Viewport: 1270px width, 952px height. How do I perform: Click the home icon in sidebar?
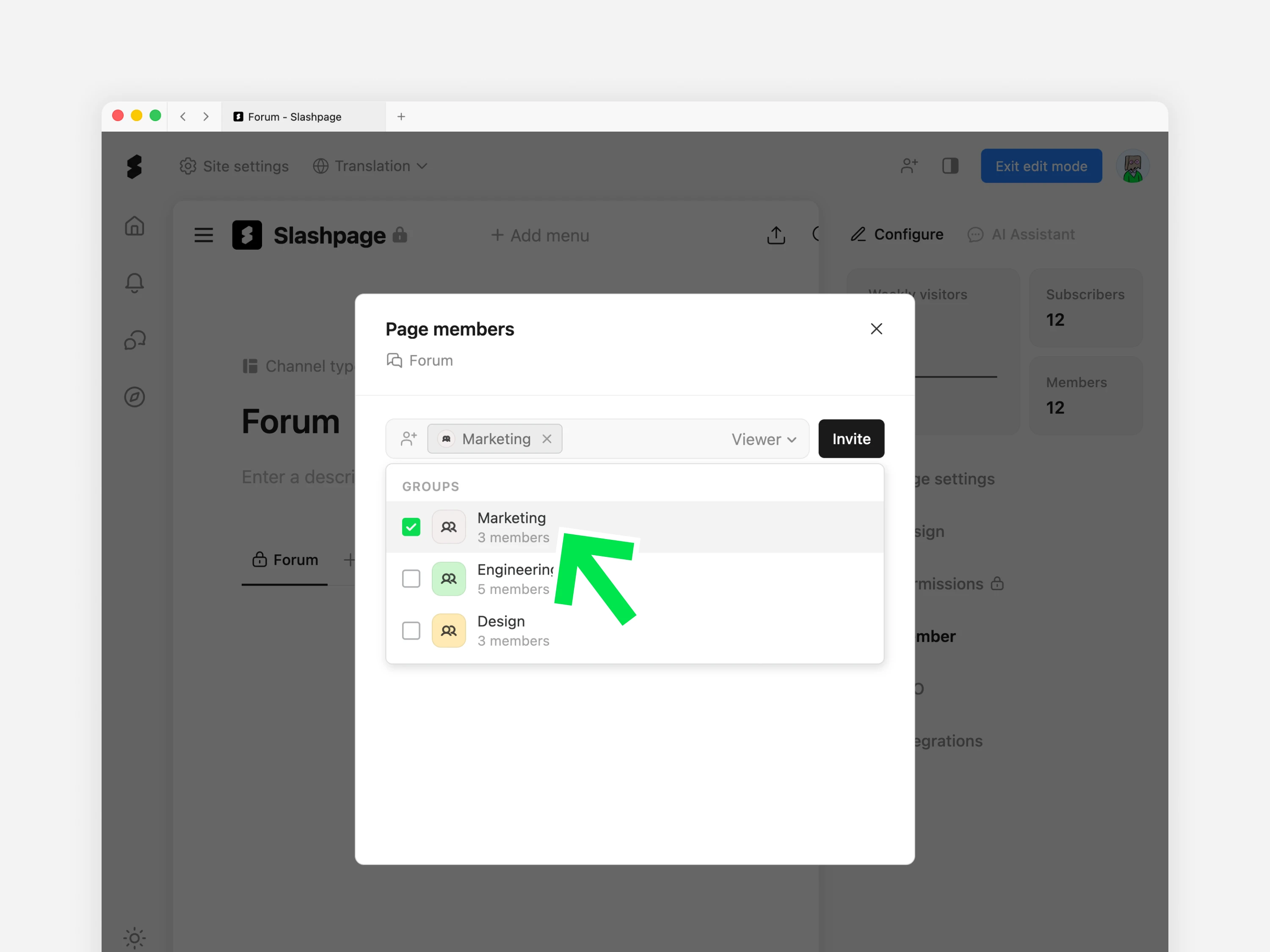(134, 226)
